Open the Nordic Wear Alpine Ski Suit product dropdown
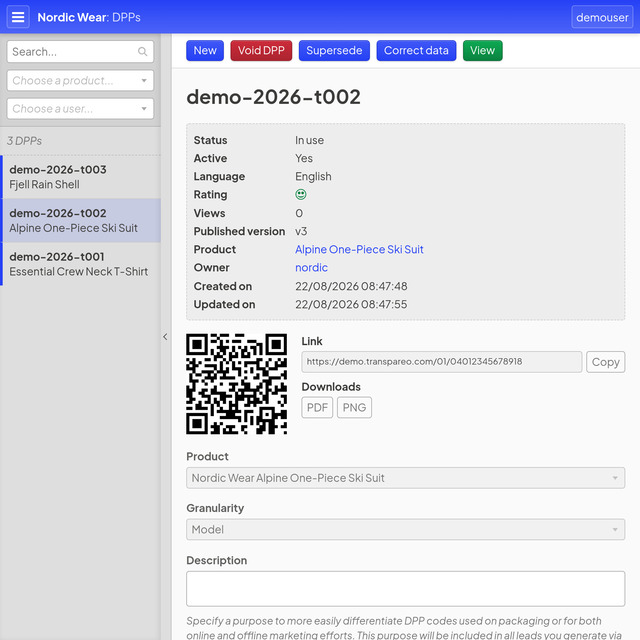Image resolution: width=640 pixels, height=640 pixels. (x=405, y=478)
